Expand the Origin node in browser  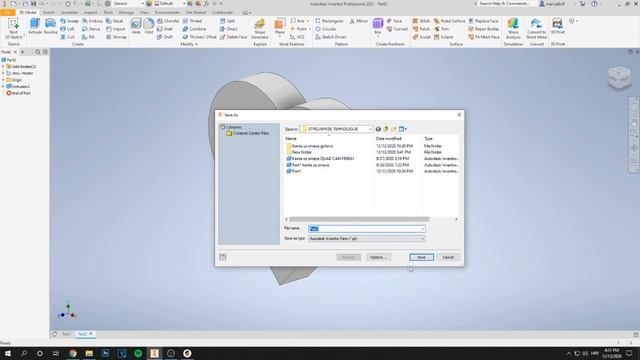pos(3,80)
